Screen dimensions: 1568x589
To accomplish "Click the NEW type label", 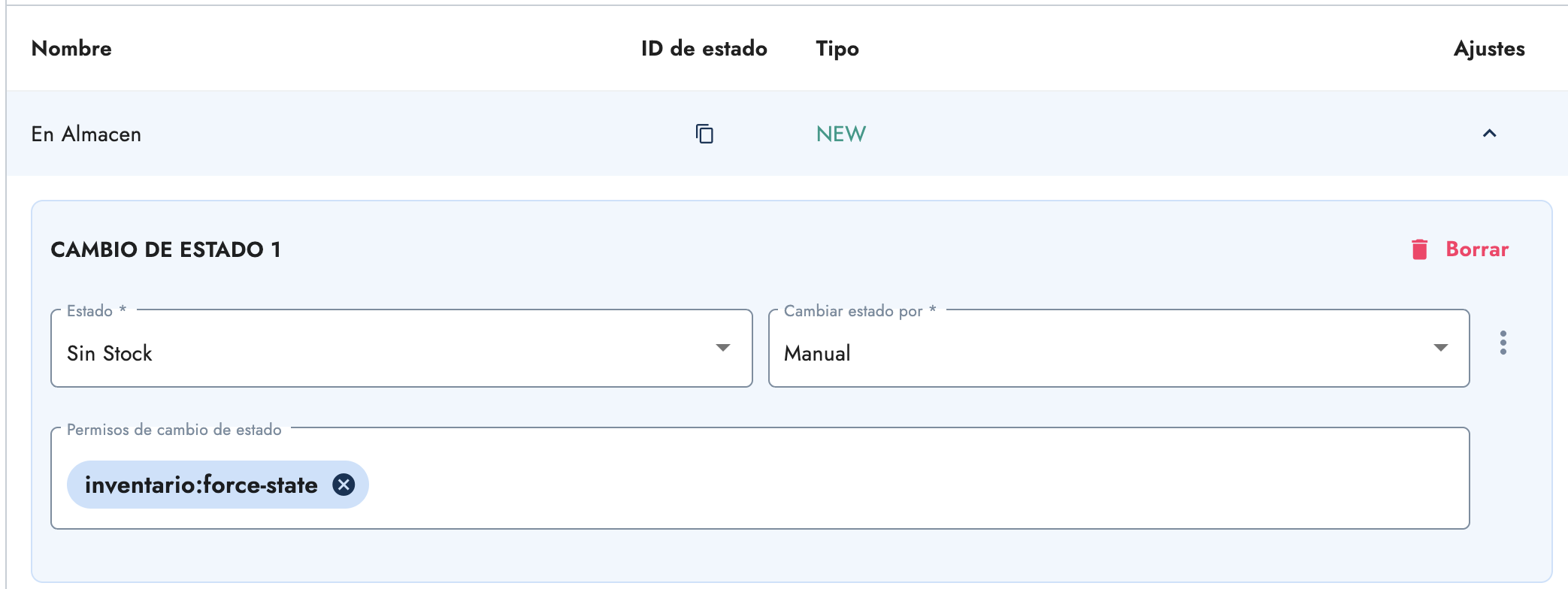I will click(840, 134).
